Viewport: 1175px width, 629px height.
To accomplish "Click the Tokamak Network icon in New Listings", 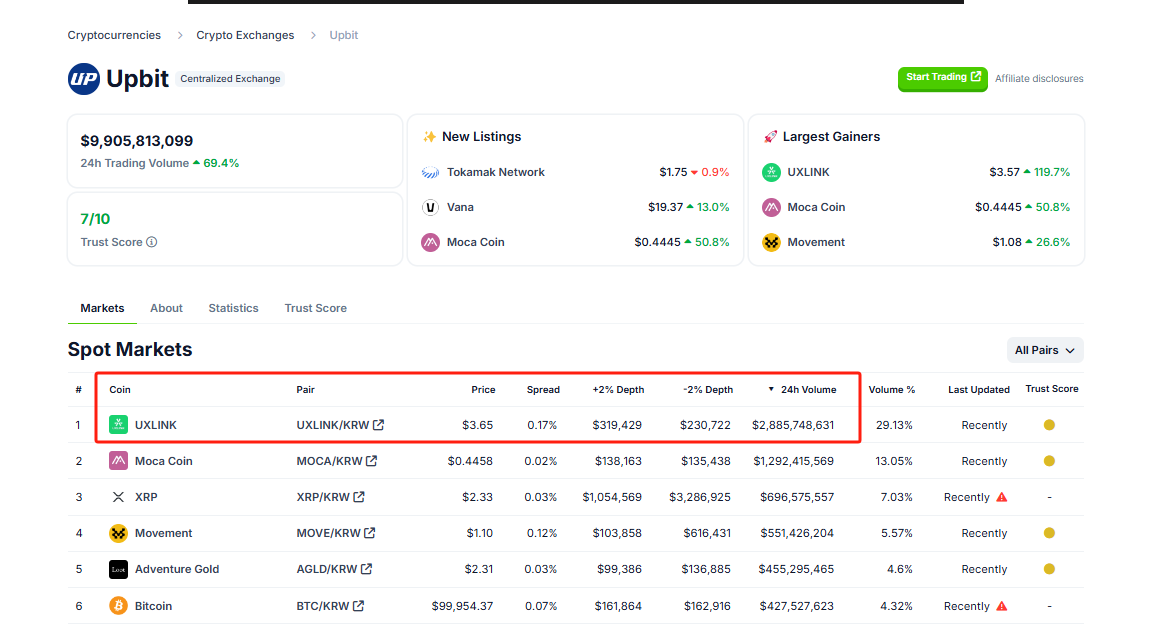I will [x=430, y=172].
